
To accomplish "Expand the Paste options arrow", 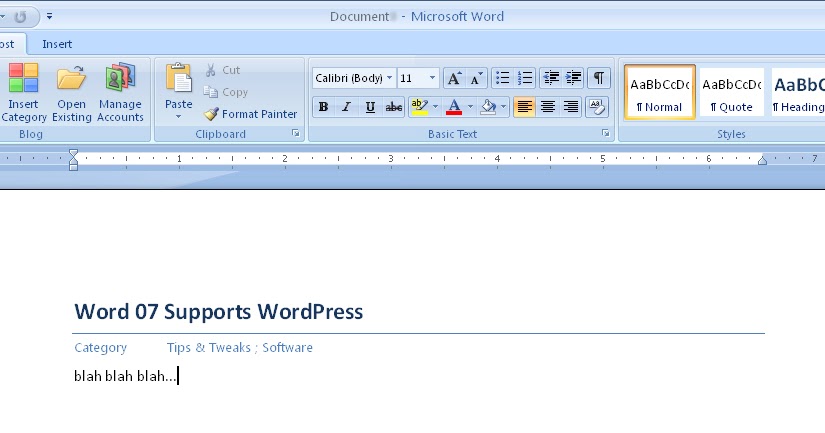I will (x=178, y=116).
